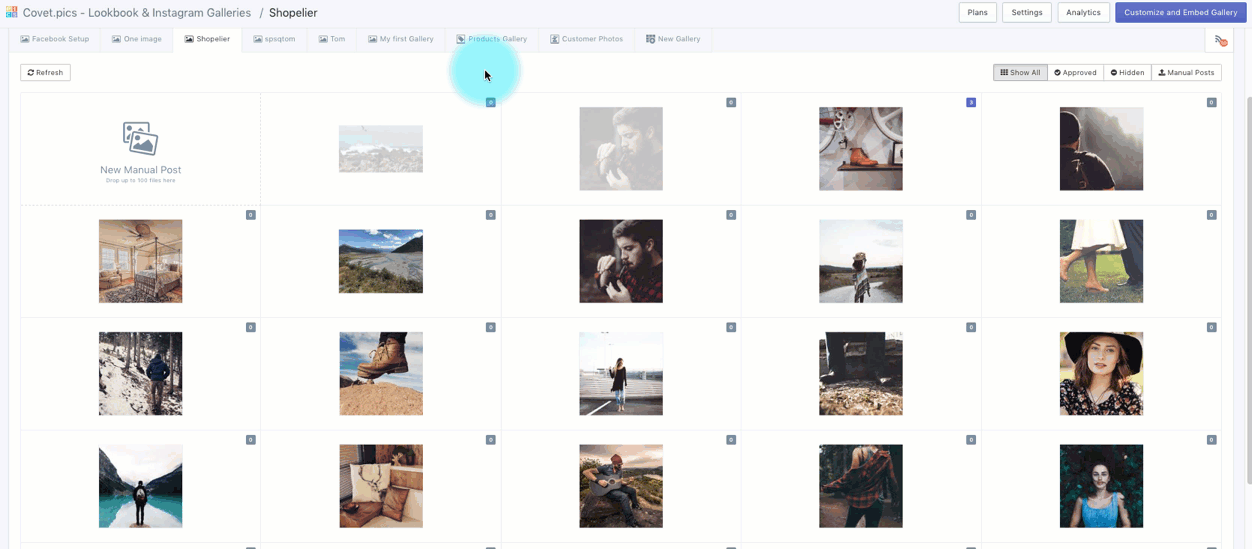Click the count badge on the deer pillows photo
Screen dimensions: 1252x549
click(491, 440)
